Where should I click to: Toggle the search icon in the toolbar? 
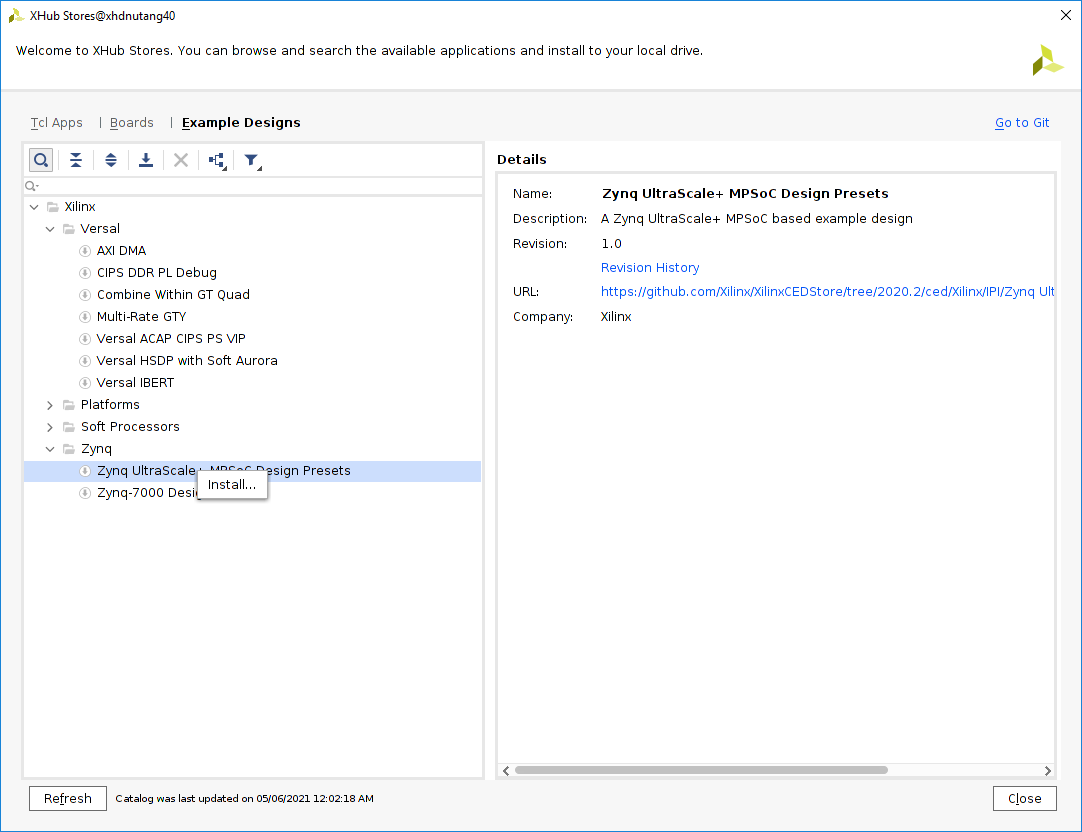[x=41, y=160]
